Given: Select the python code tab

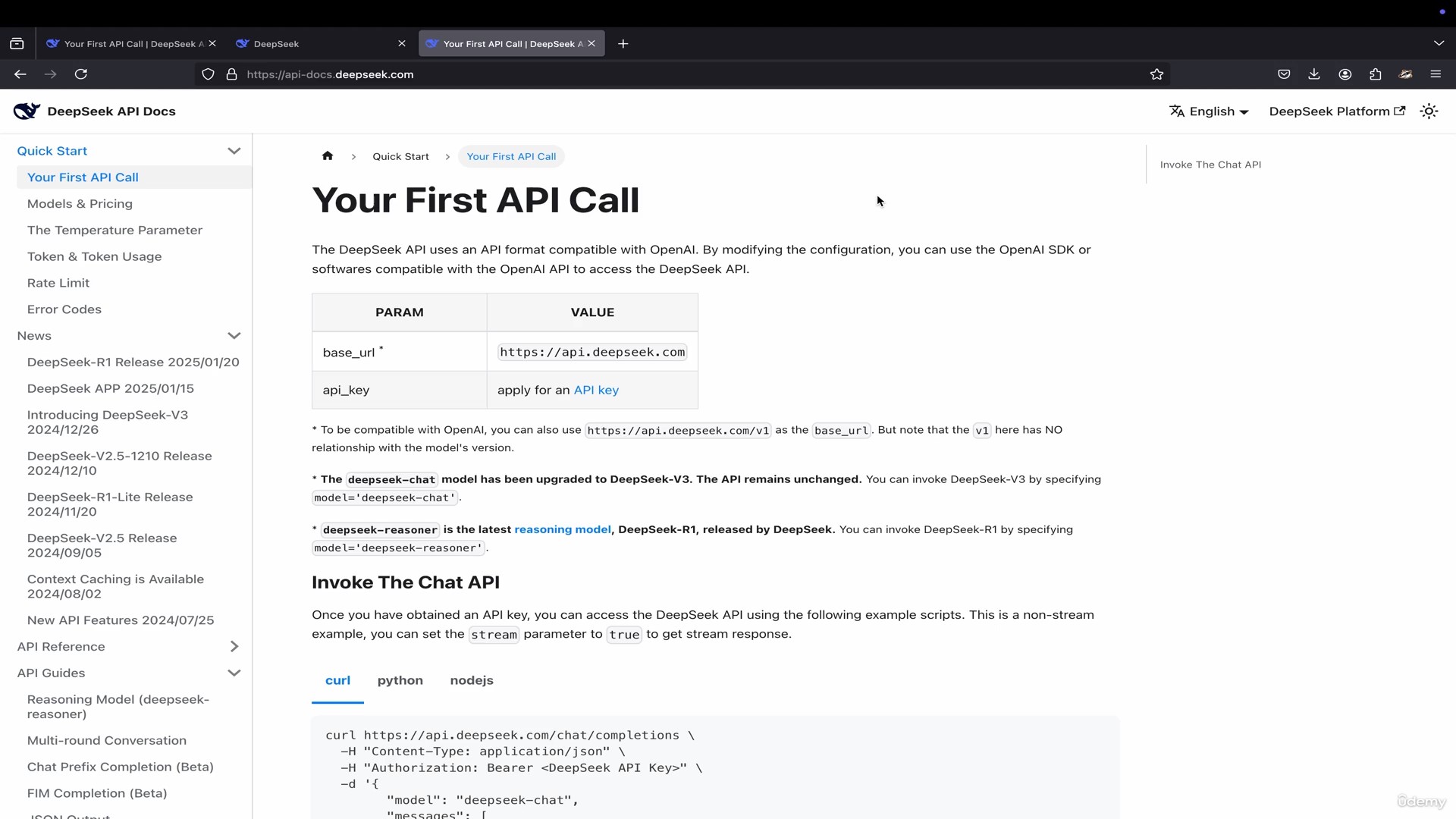Looking at the screenshot, I should [x=400, y=680].
